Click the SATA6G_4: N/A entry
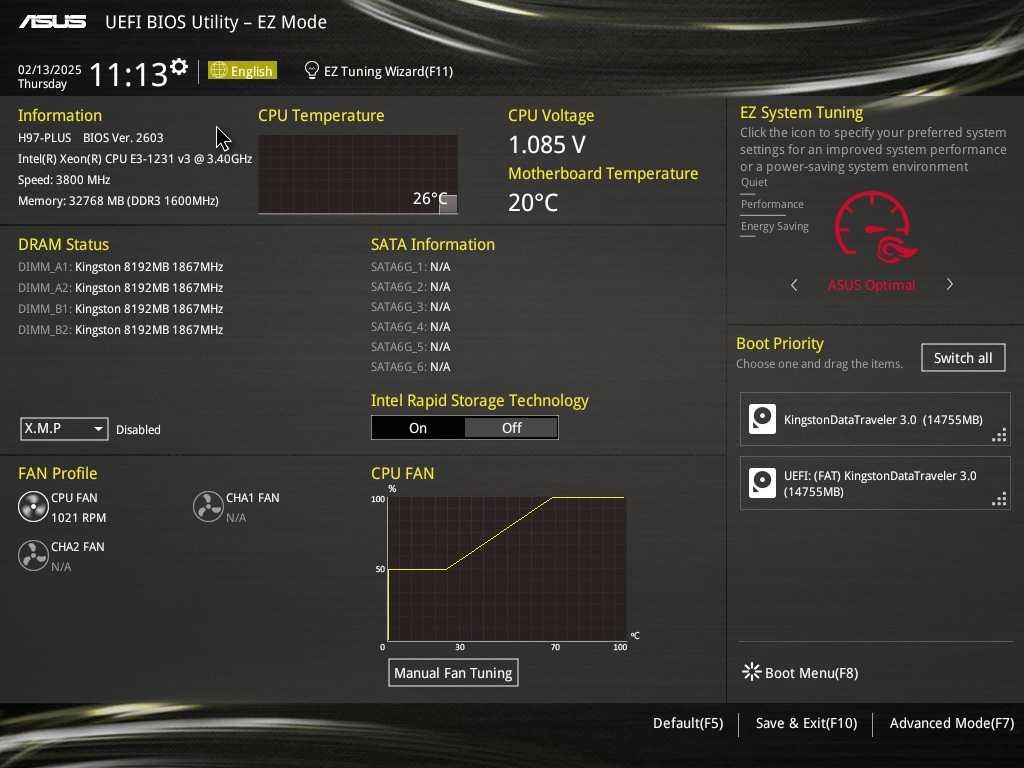This screenshot has height=768, width=1024. (411, 327)
